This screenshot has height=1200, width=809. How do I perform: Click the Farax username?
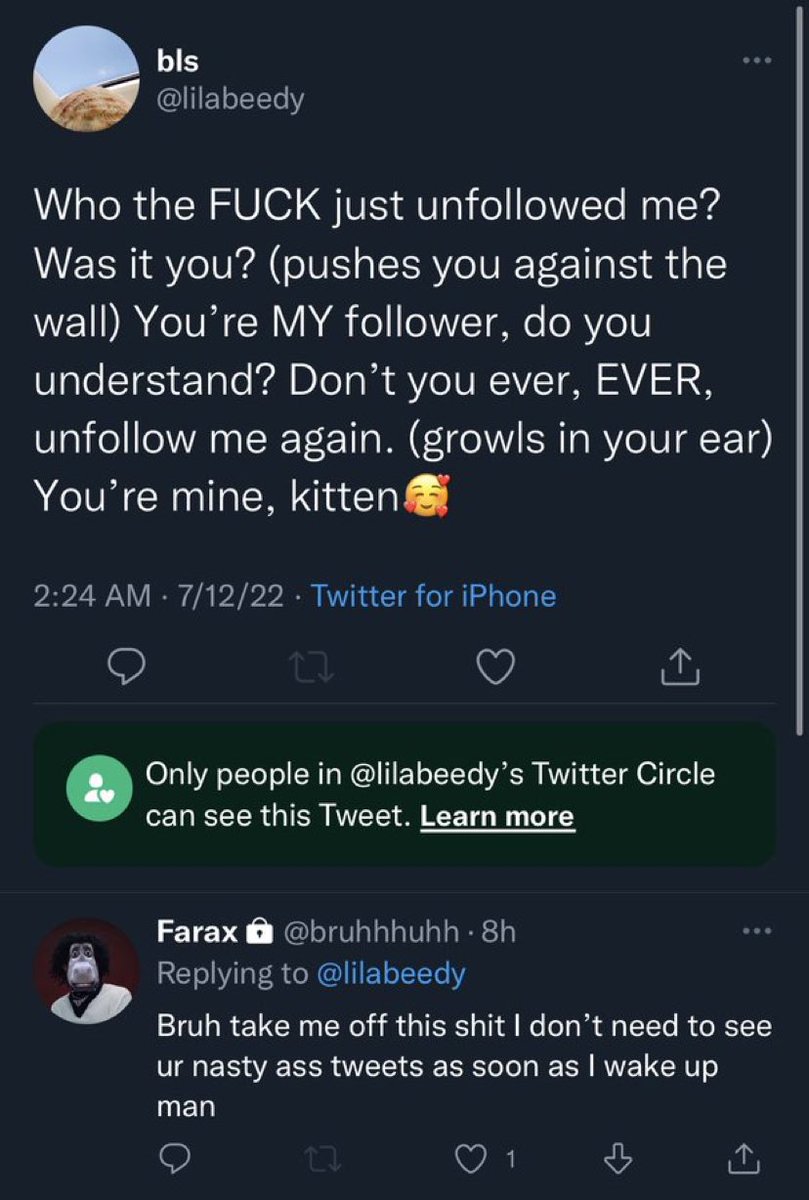pyautogui.click(x=197, y=932)
